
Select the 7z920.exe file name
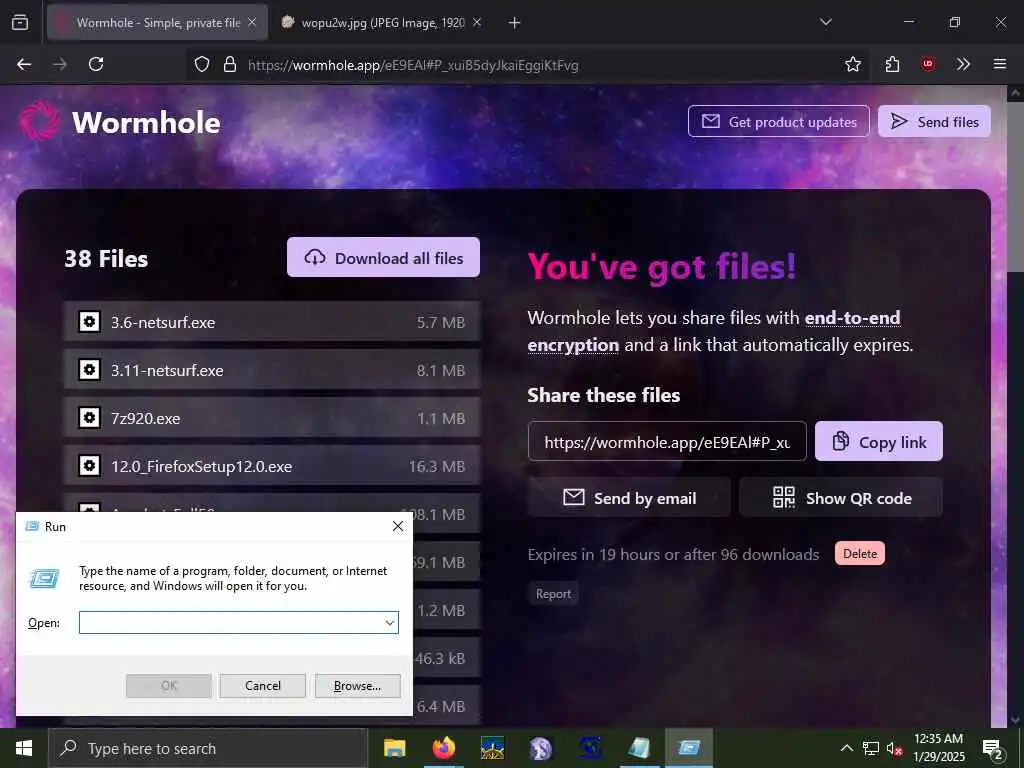point(146,418)
